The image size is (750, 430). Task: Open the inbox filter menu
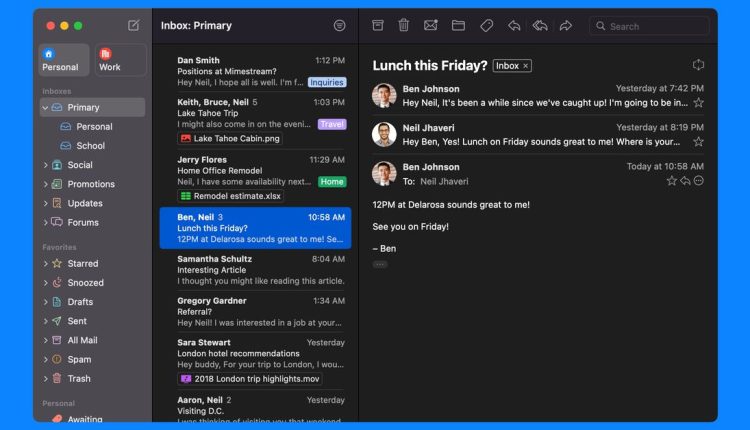[340, 25]
